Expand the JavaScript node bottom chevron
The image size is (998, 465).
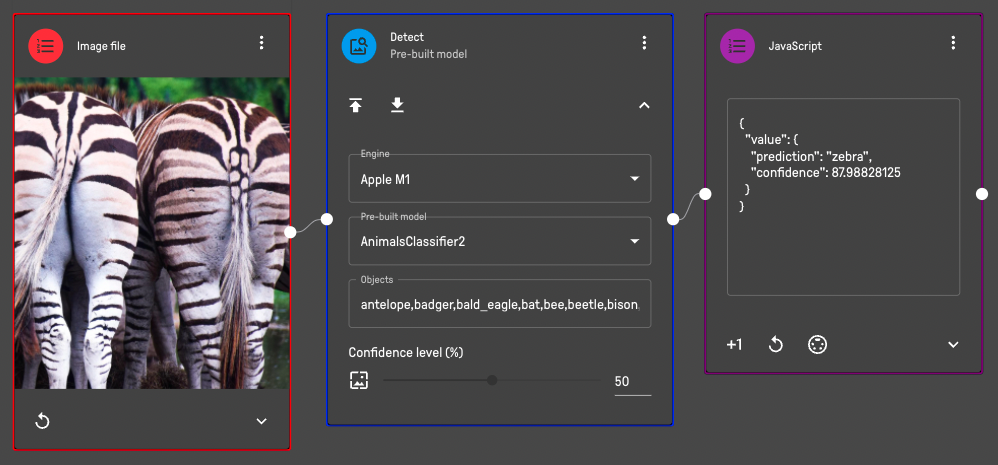(953, 344)
